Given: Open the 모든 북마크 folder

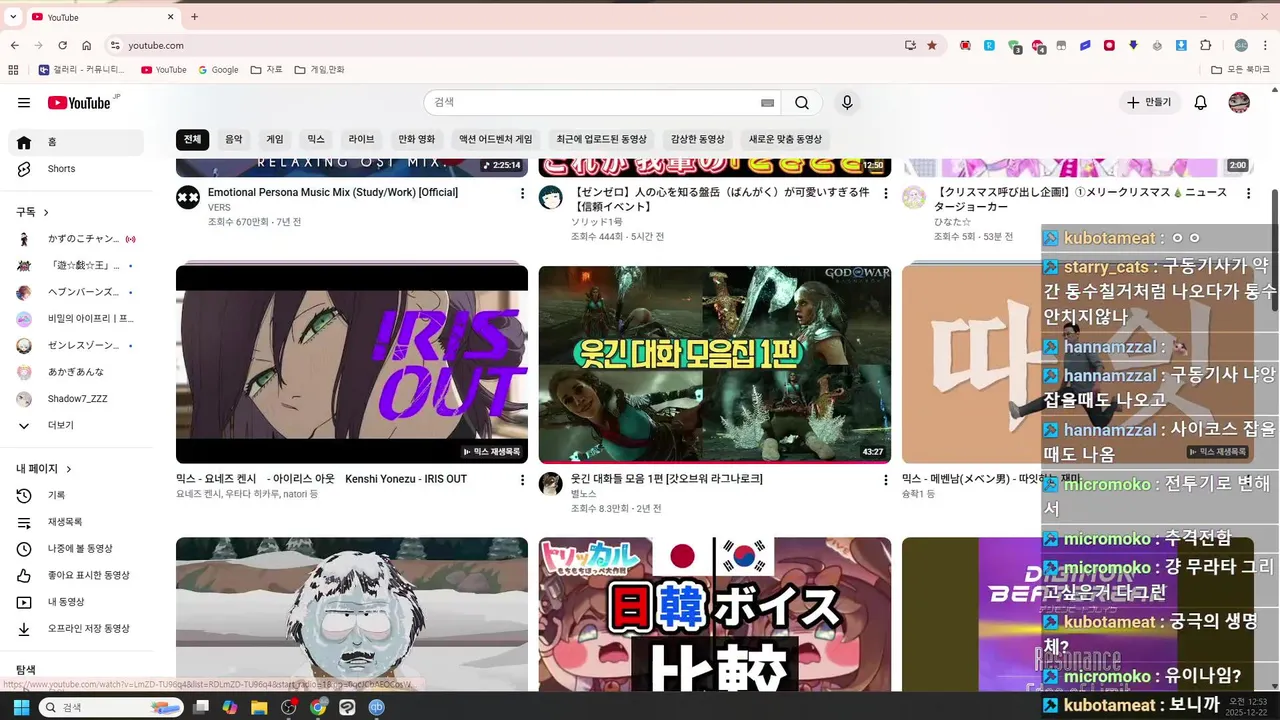Looking at the screenshot, I should pyautogui.click(x=1240, y=70).
